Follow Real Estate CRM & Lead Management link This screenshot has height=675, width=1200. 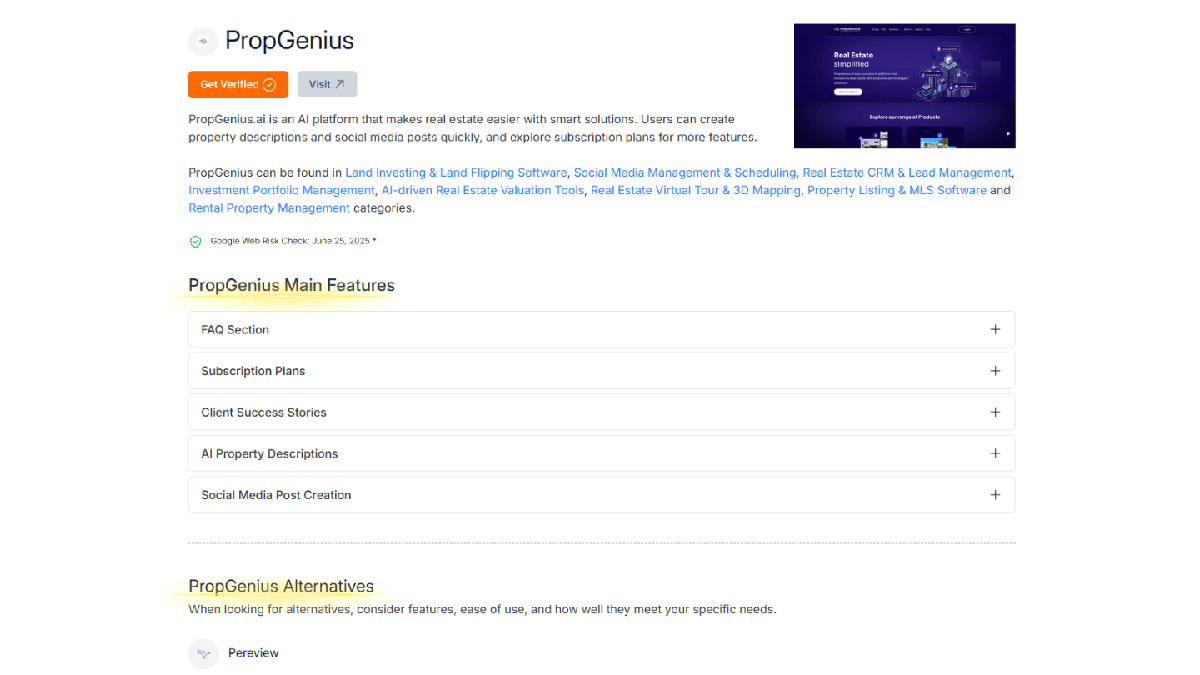(906, 173)
